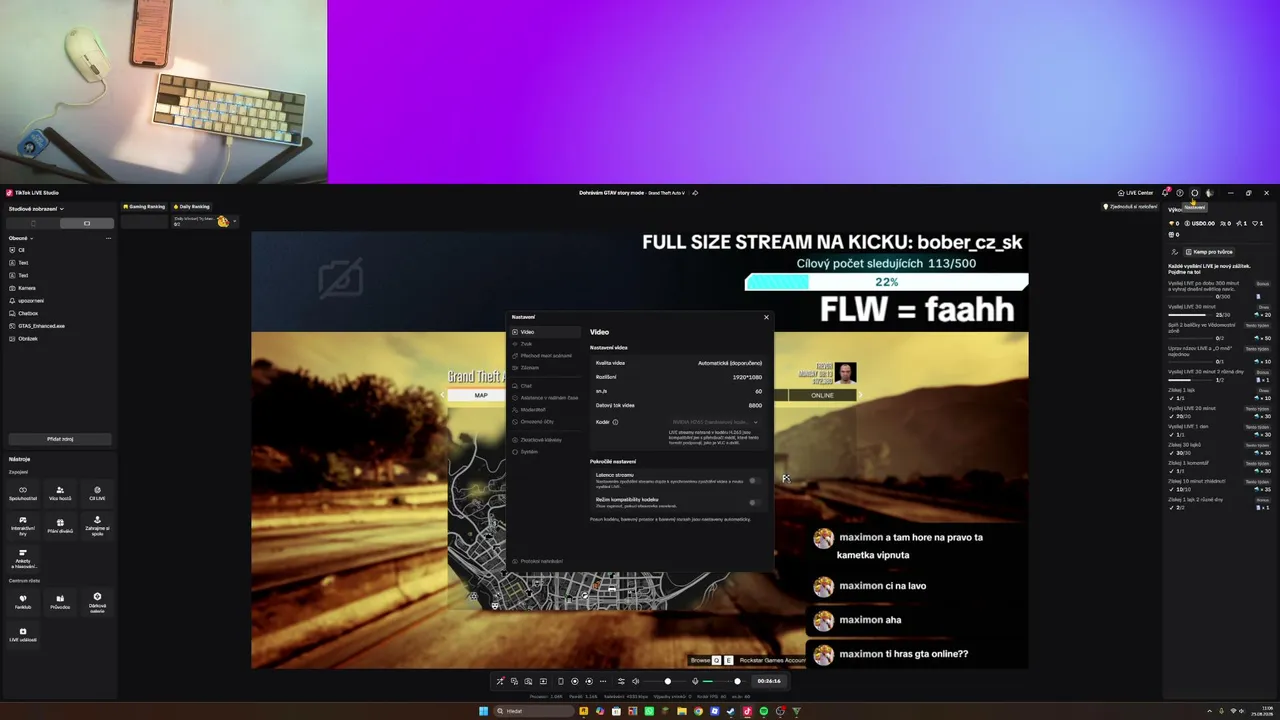Open File Explorer from the taskbar

coord(682,711)
